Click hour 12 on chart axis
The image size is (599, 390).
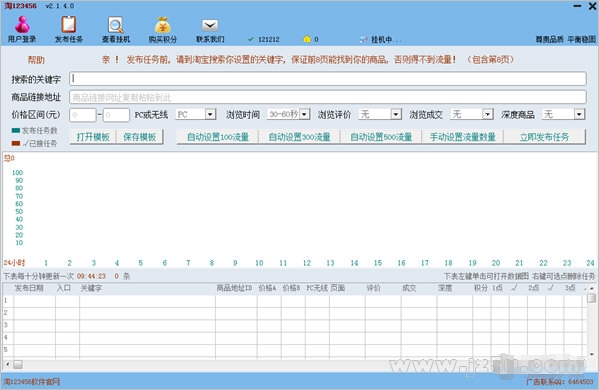pos(307,263)
